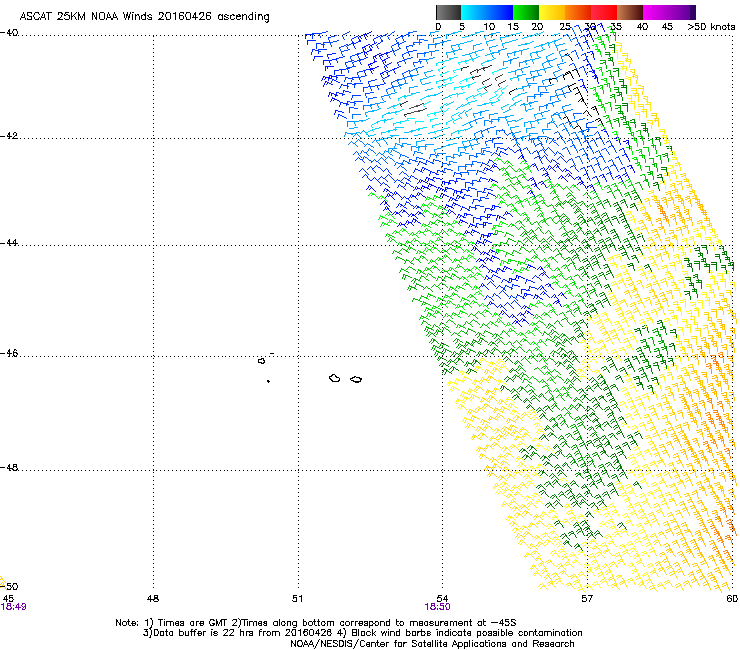
Task: Click the eastern of the two adjacent island outlines
Action: click(356, 379)
